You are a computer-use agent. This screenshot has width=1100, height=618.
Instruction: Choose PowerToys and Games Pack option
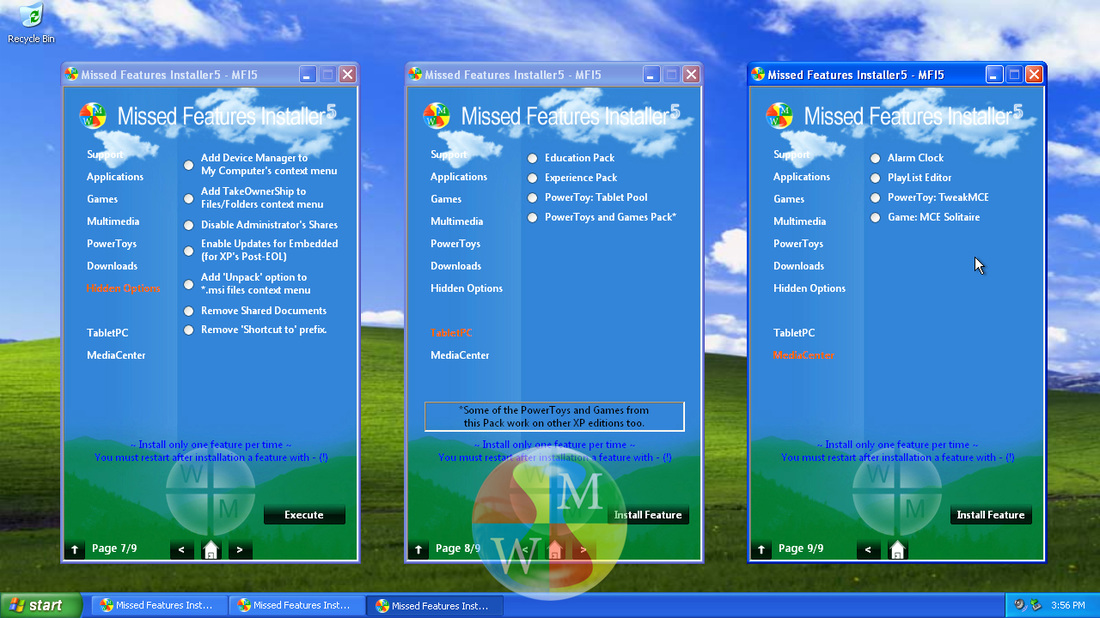click(x=532, y=217)
